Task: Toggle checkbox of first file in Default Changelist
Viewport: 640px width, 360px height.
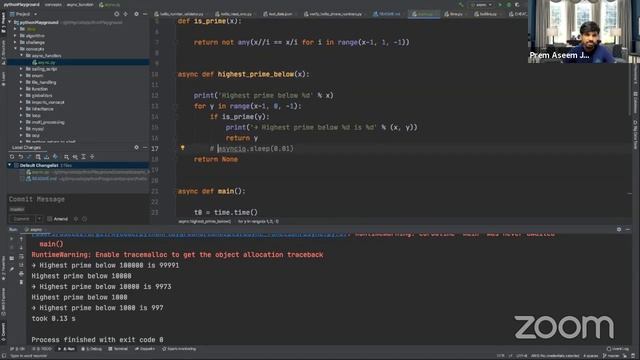Action: (22, 172)
